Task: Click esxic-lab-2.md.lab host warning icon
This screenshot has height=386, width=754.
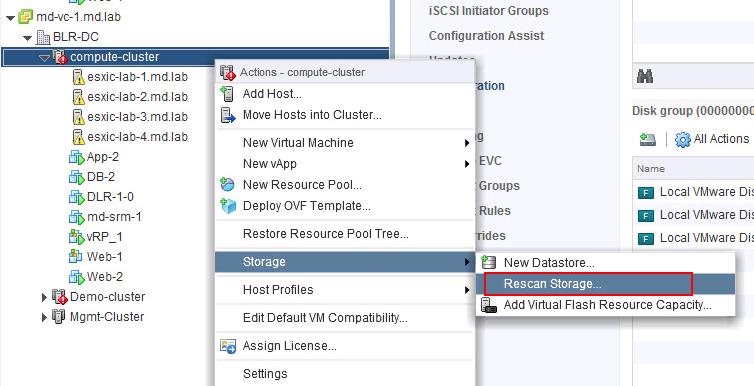Action: (78, 97)
